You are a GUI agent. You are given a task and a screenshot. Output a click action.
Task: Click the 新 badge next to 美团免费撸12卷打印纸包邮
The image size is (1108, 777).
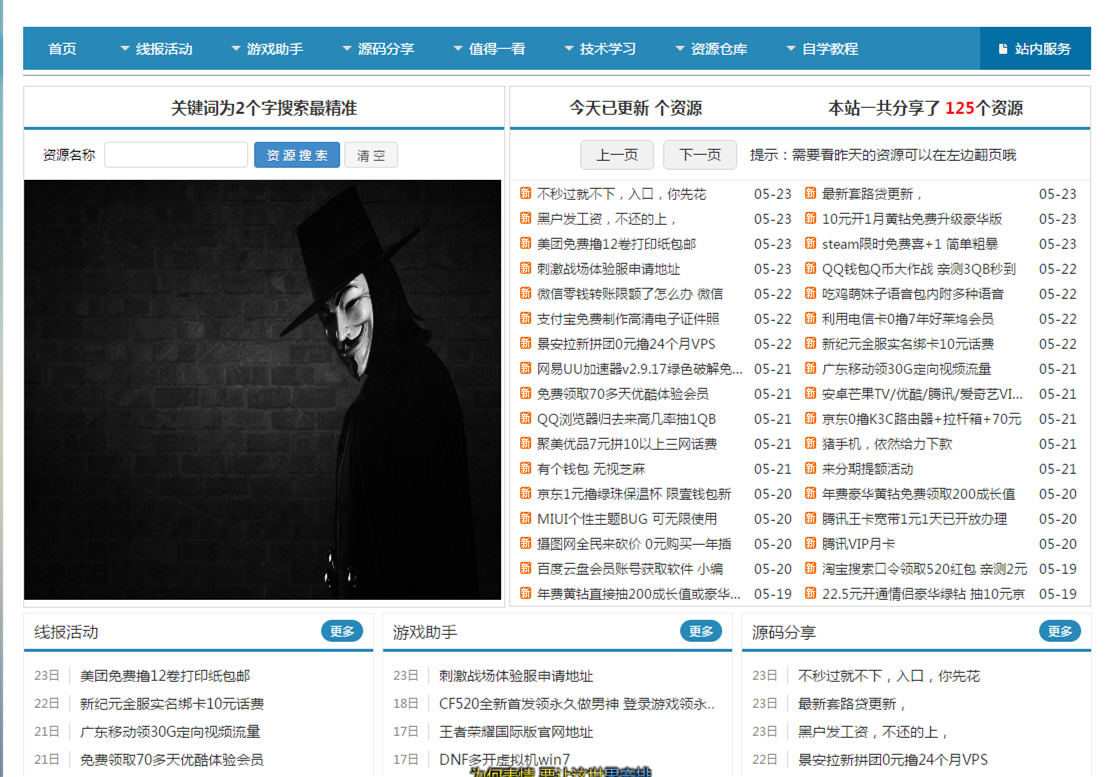click(x=525, y=244)
